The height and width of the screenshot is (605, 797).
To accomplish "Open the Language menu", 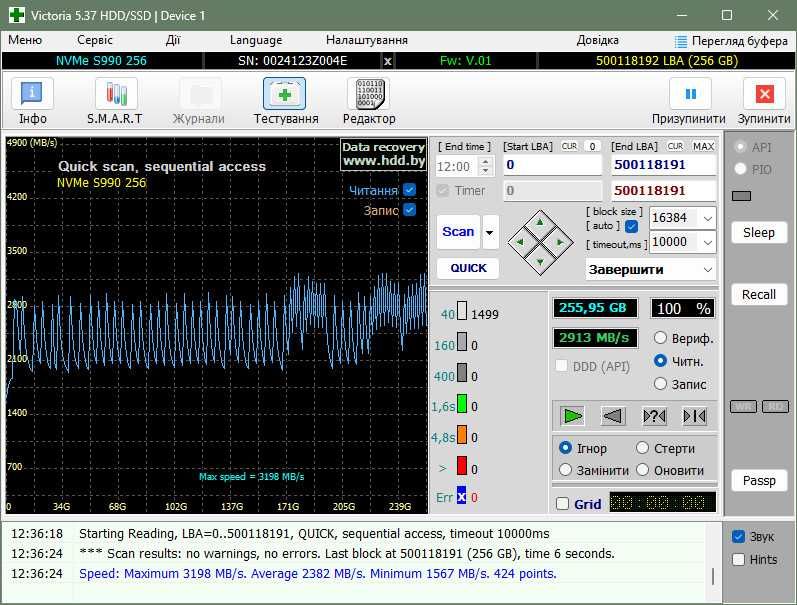I will pyautogui.click(x=256, y=40).
